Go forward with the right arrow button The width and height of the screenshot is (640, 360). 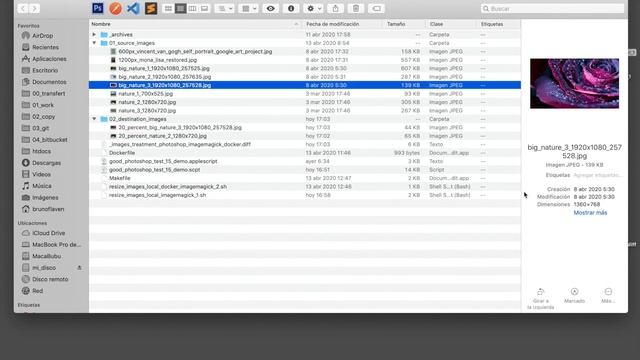click(35, 8)
